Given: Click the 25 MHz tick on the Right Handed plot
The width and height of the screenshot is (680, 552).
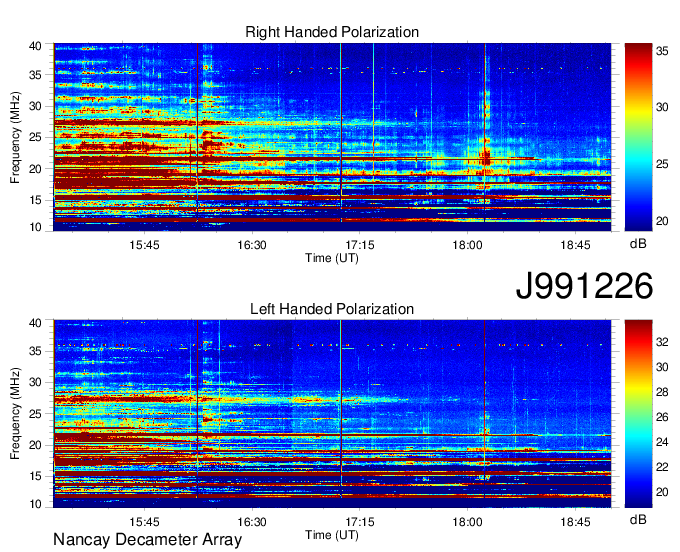Looking at the screenshot, I should tap(35, 137).
